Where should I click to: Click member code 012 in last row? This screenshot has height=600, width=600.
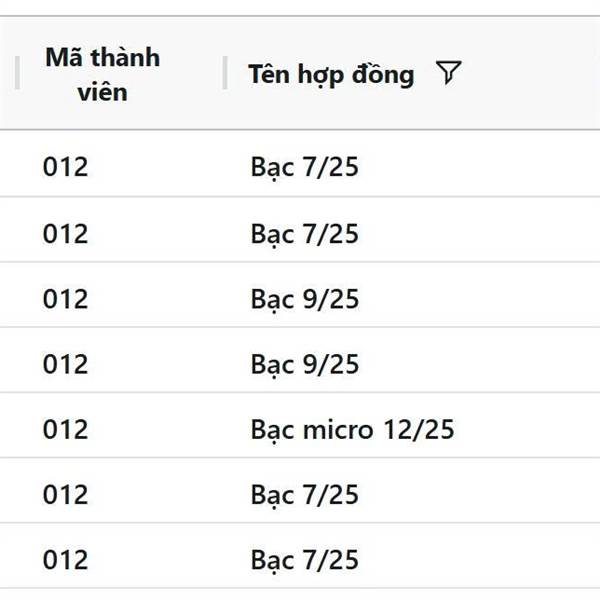click(65, 560)
